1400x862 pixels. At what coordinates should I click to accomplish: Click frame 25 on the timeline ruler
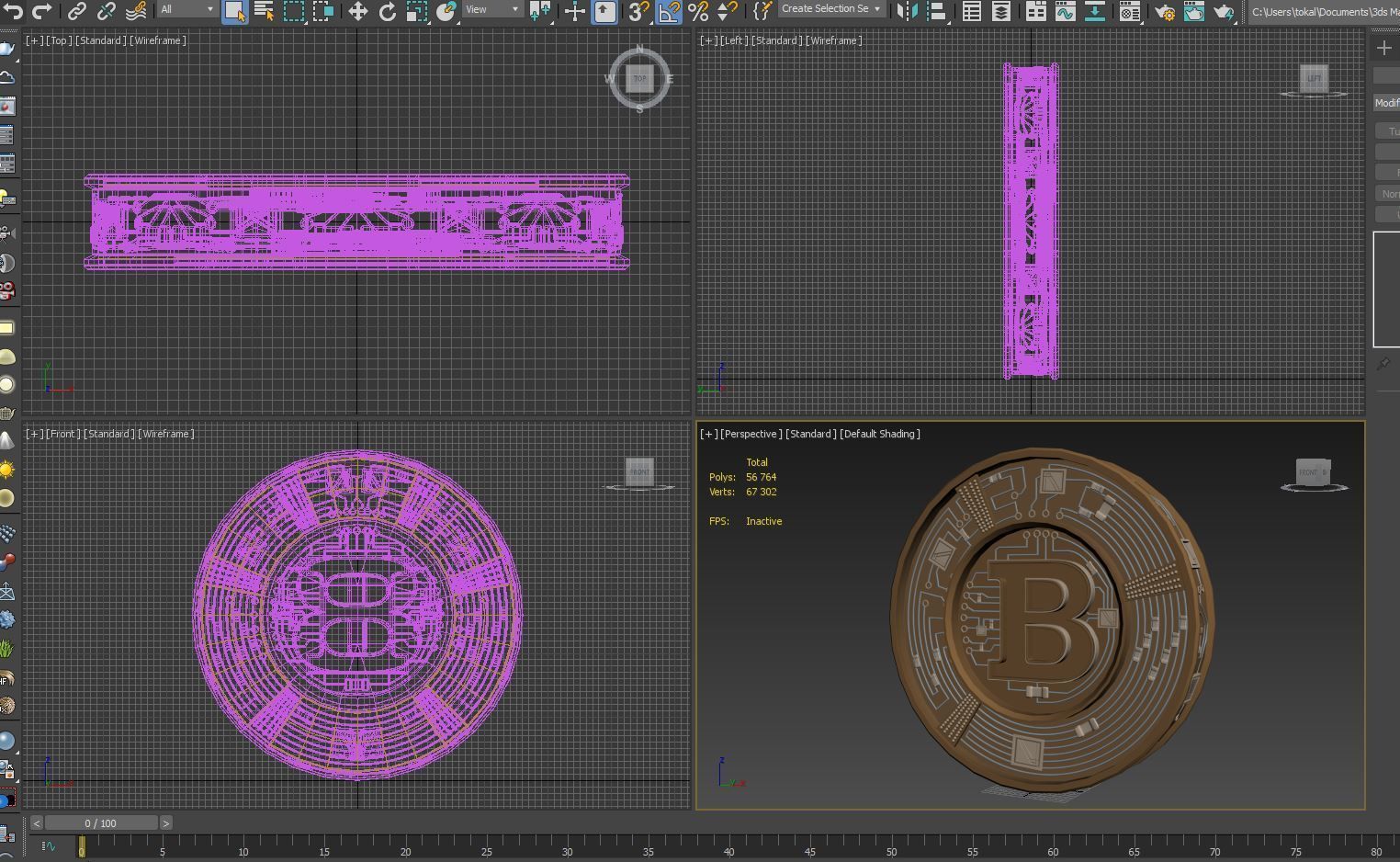pyautogui.click(x=486, y=851)
